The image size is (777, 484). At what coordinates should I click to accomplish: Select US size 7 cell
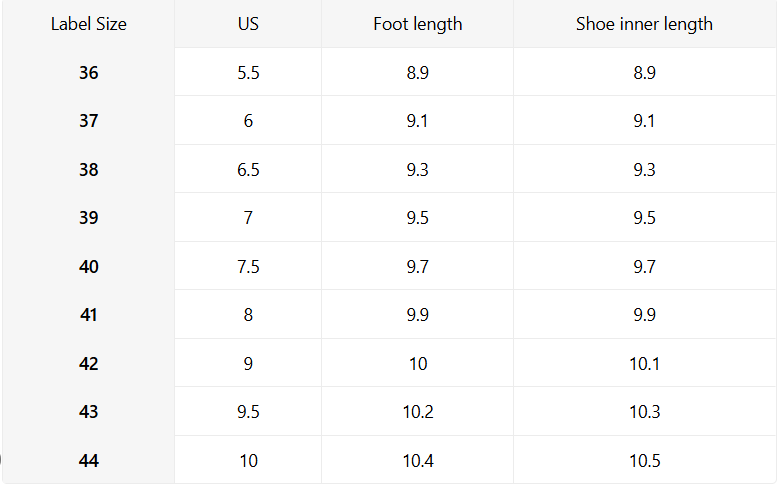click(x=248, y=218)
